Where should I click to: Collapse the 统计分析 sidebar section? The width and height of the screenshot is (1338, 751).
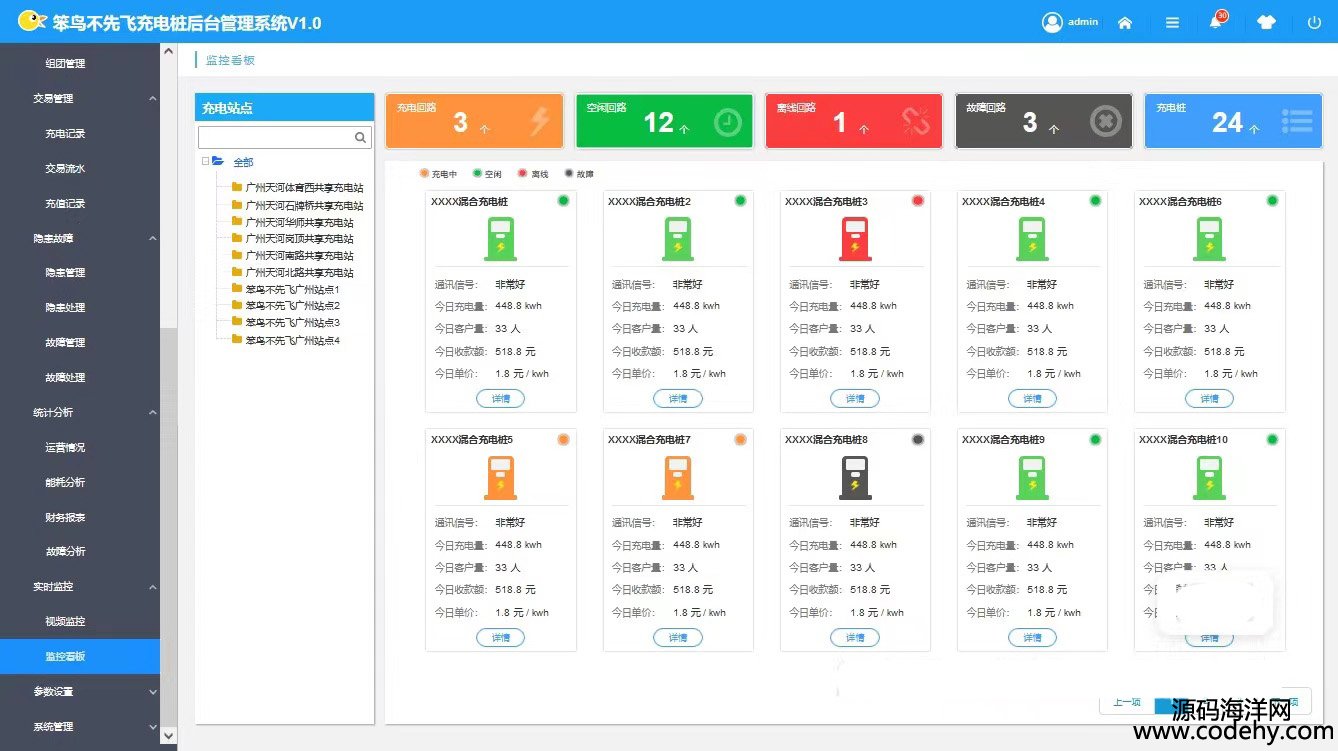tap(153, 413)
